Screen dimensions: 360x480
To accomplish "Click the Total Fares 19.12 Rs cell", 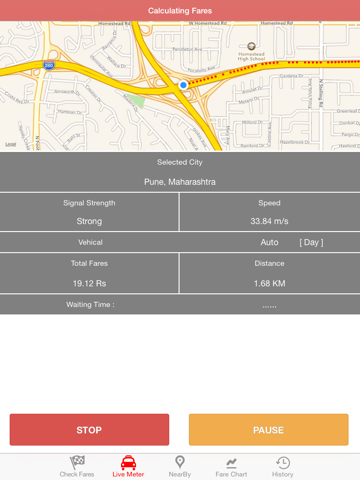I will [89, 273].
